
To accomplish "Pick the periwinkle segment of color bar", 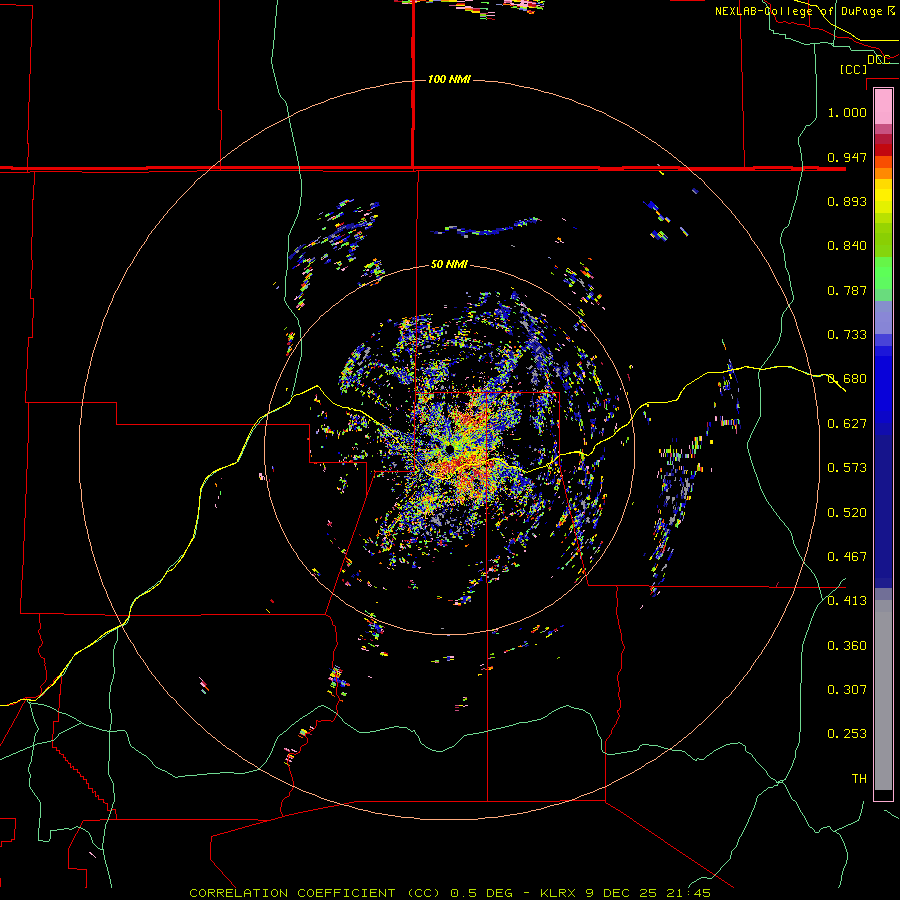I will point(883,317).
